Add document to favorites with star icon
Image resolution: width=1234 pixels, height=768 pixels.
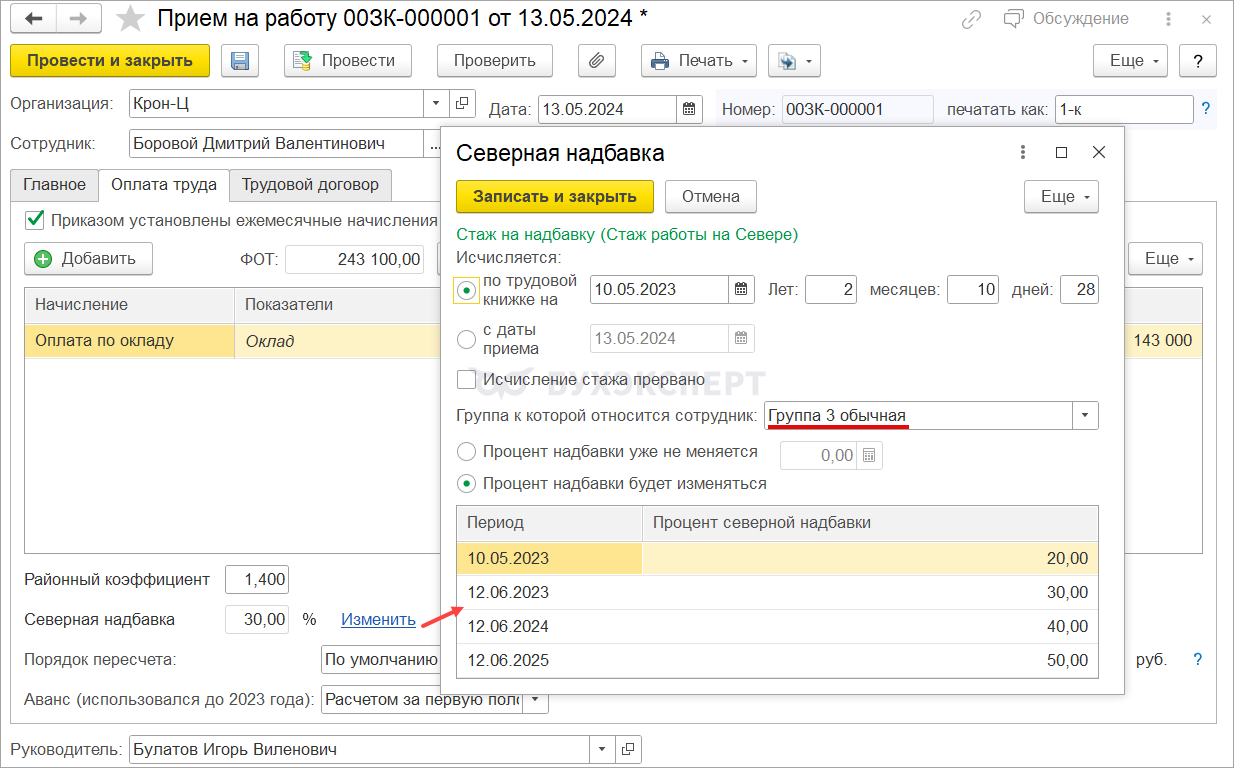tap(130, 19)
